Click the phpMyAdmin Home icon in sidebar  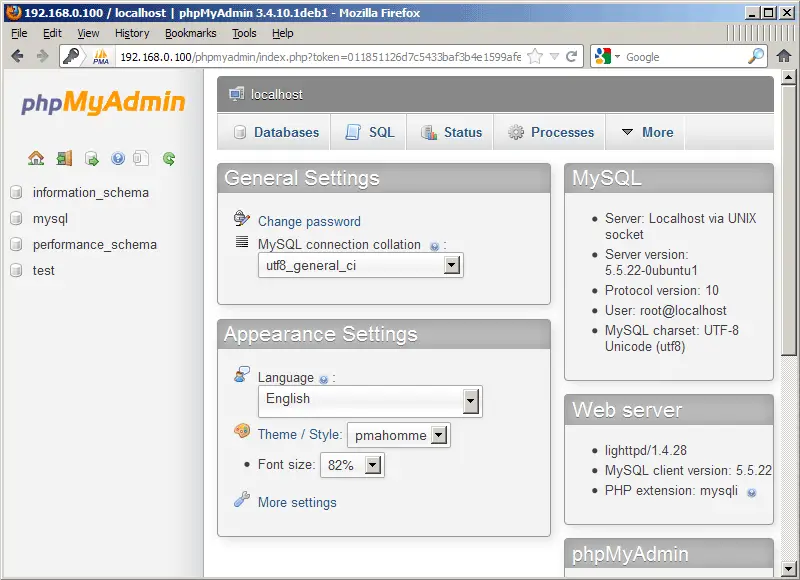point(36,159)
